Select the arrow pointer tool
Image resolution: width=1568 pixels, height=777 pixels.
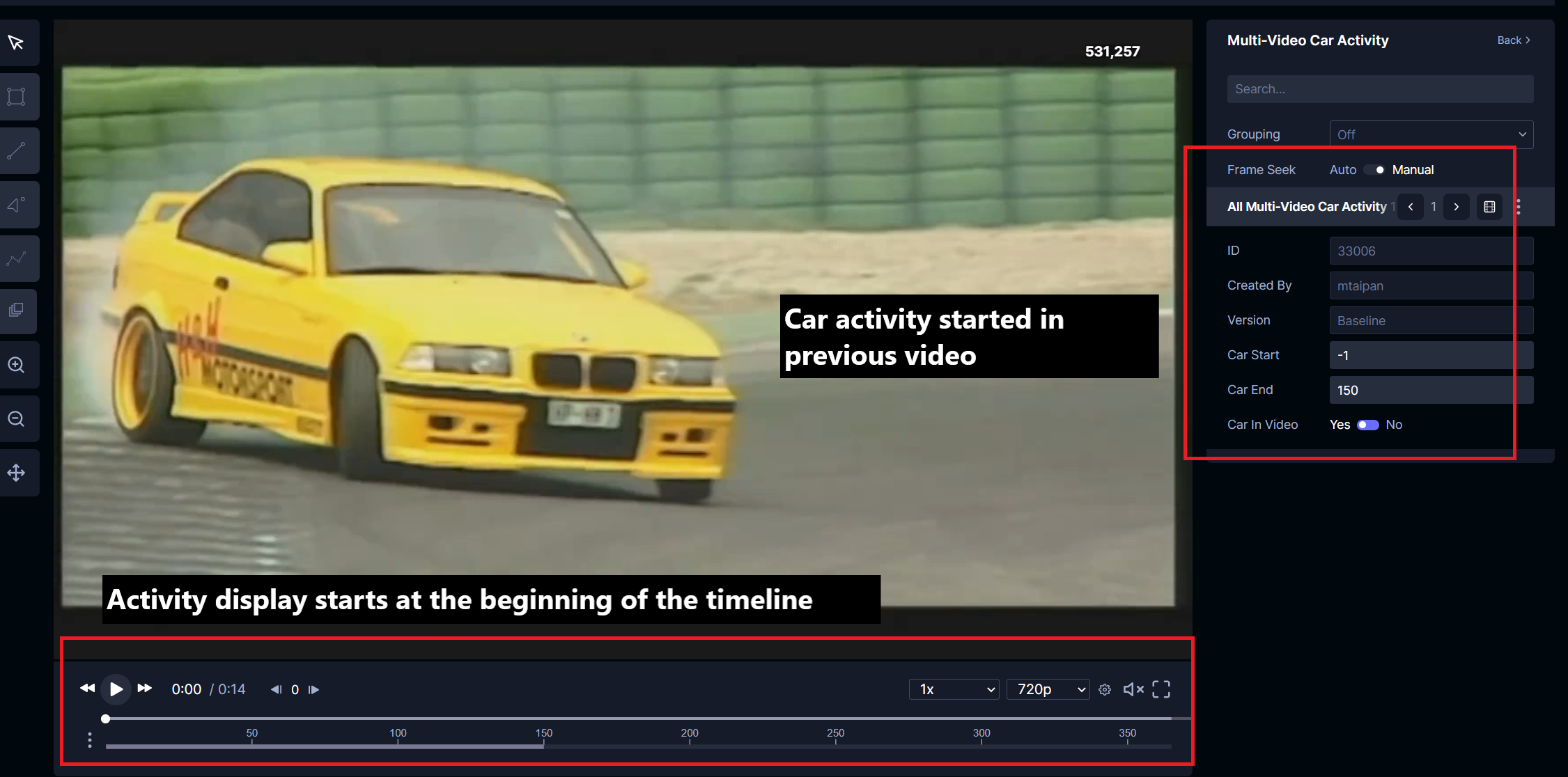click(x=16, y=43)
